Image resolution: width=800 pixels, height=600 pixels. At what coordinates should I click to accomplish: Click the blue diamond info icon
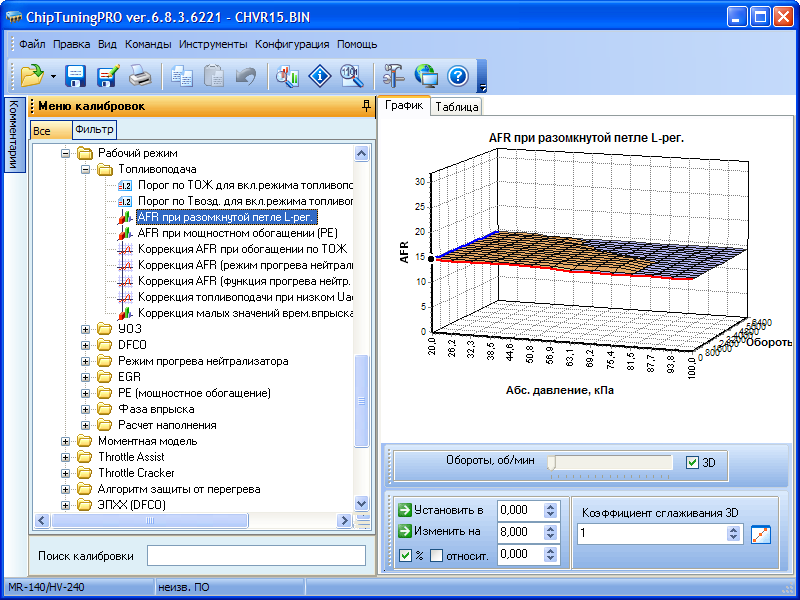point(319,76)
